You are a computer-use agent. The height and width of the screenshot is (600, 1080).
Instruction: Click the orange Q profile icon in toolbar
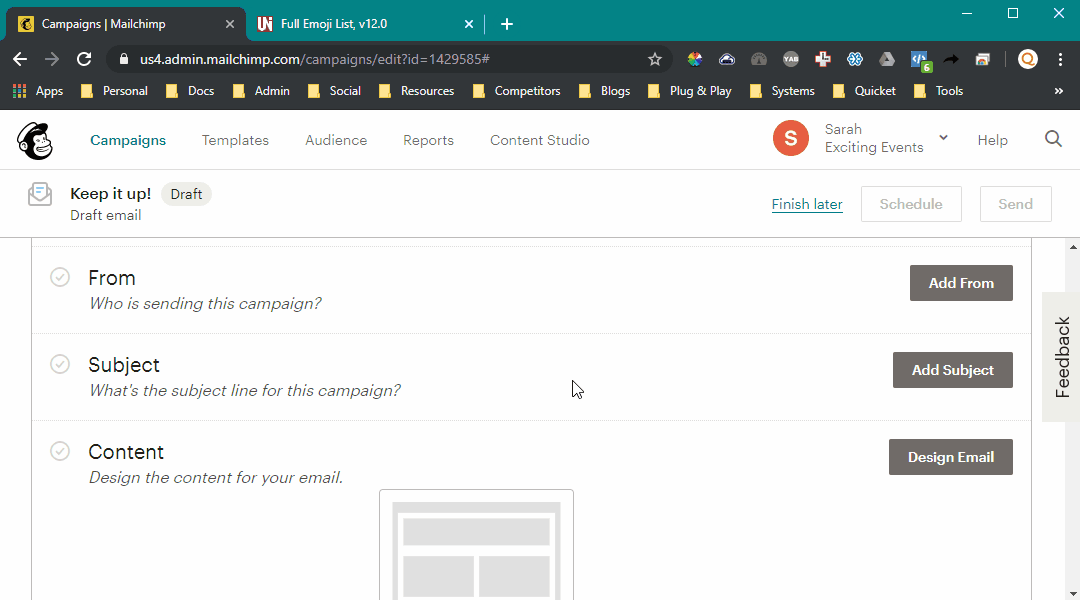[1028, 59]
